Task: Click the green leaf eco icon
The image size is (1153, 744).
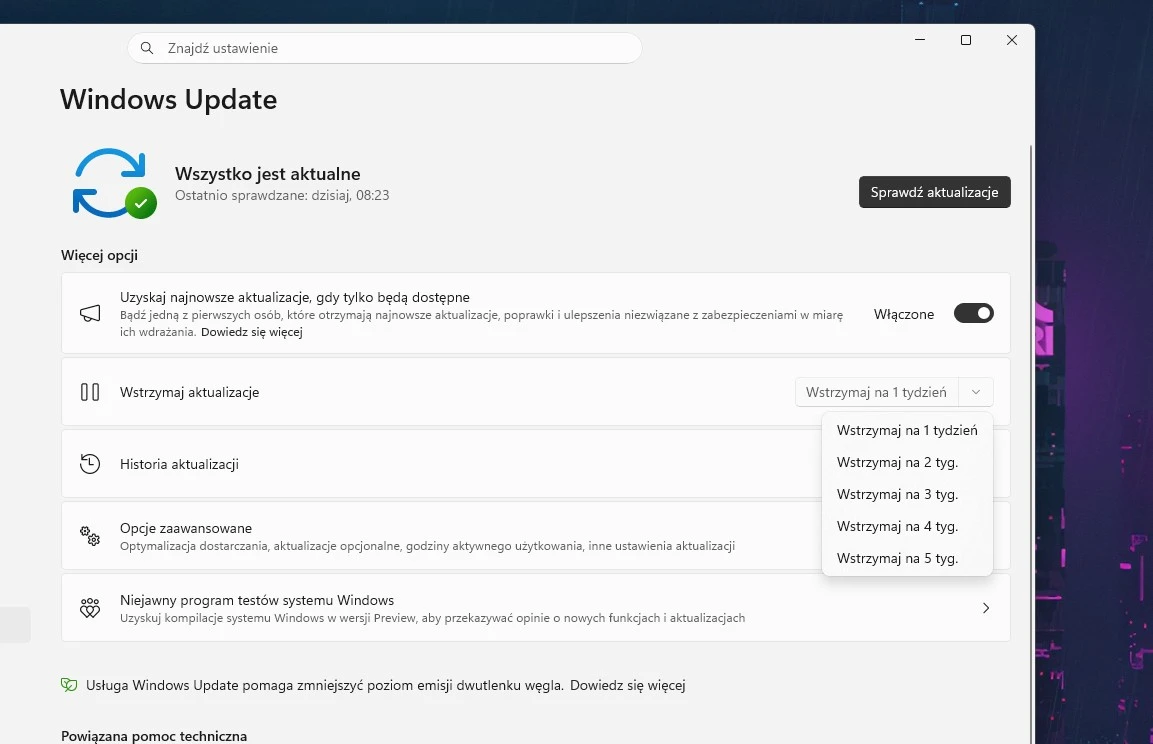Action: pos(69,685)
